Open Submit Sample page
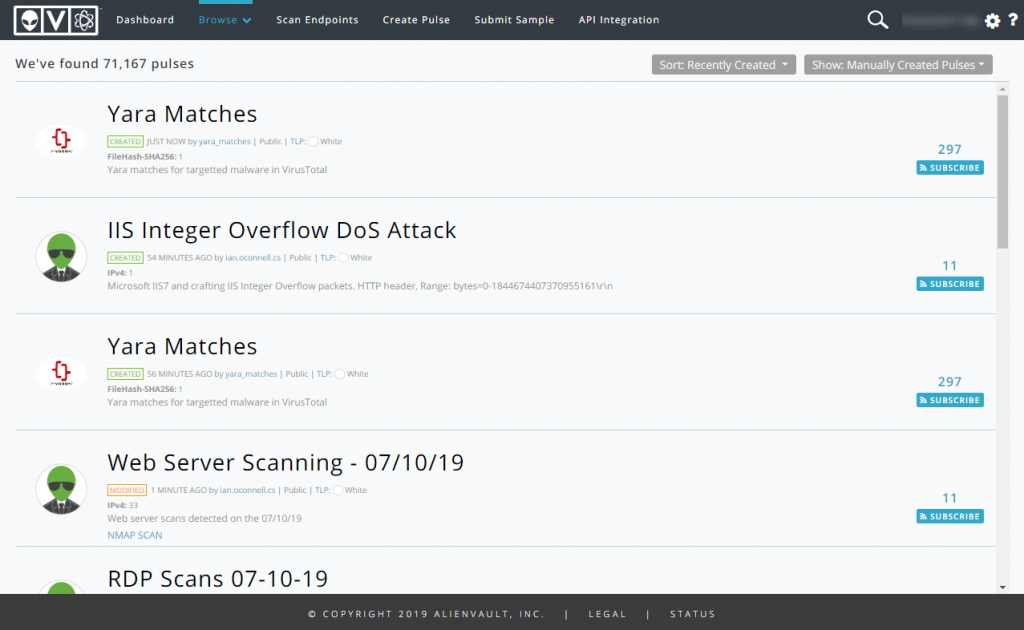The width and height of the screenshot is (1024, 630). 514,20
